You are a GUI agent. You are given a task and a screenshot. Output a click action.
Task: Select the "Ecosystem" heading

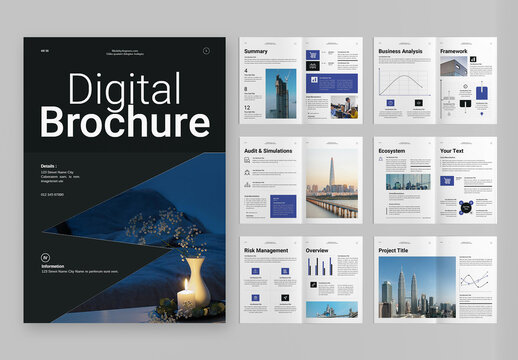click(392, 151)
